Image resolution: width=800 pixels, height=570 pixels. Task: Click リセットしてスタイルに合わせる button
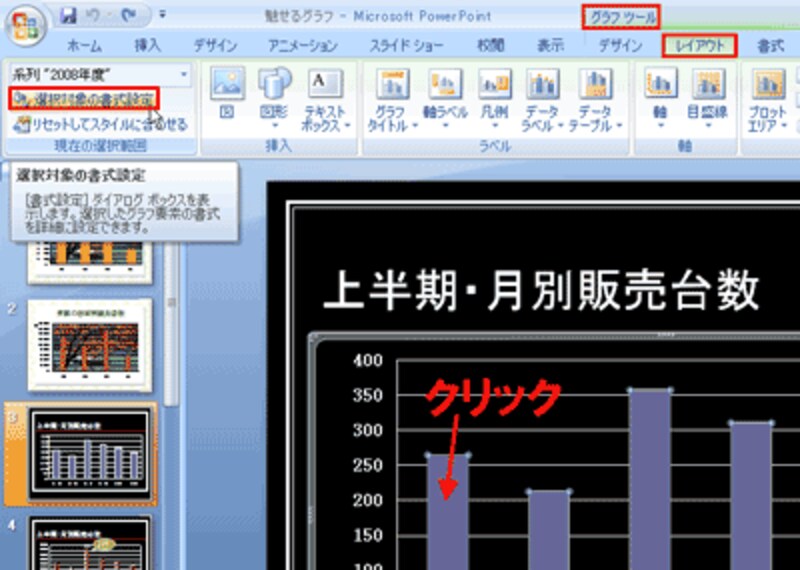point(100,125)
